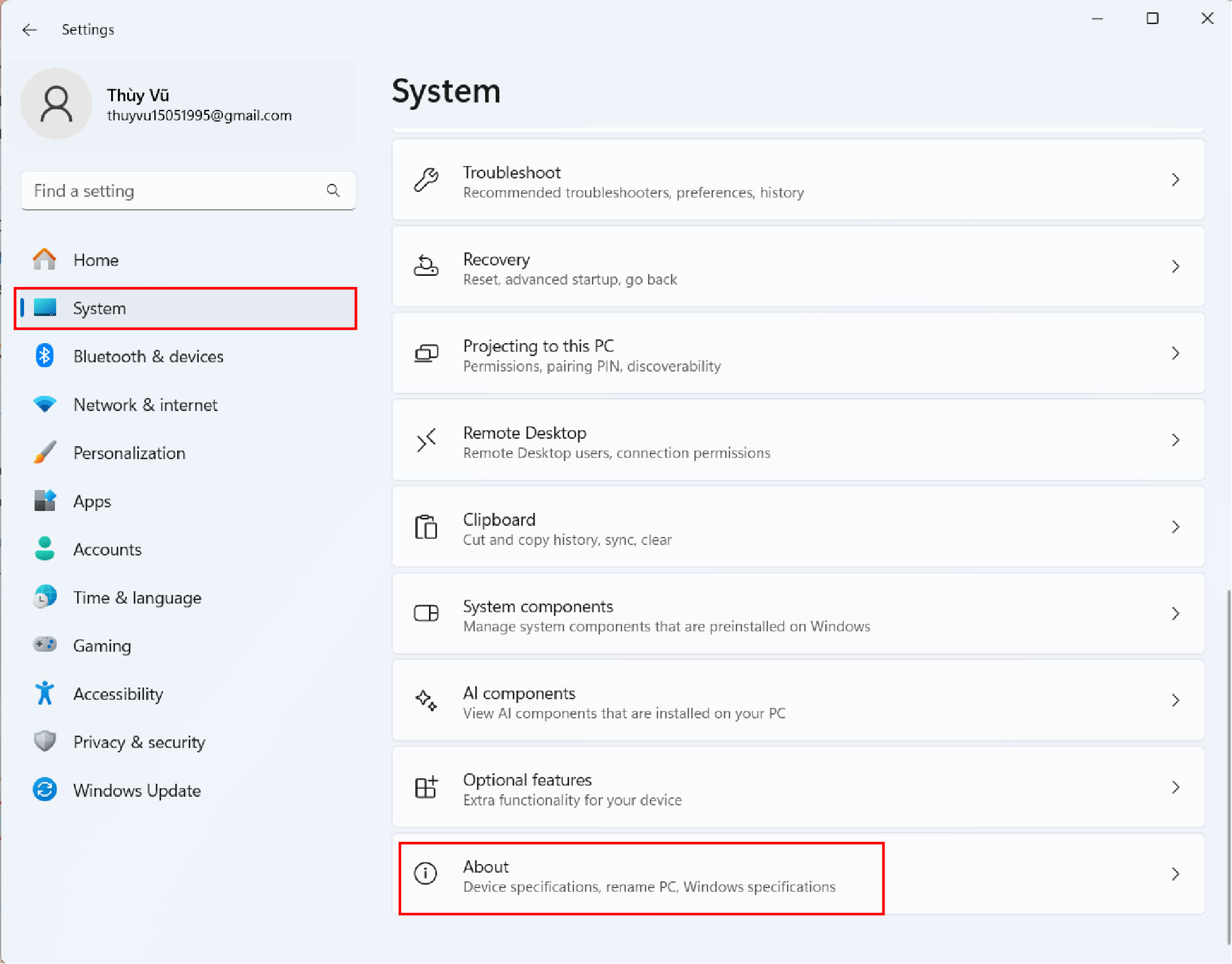The image size is (1232, 964).
Task: Select Gaming in the sidebar
Action: (102, 646)
